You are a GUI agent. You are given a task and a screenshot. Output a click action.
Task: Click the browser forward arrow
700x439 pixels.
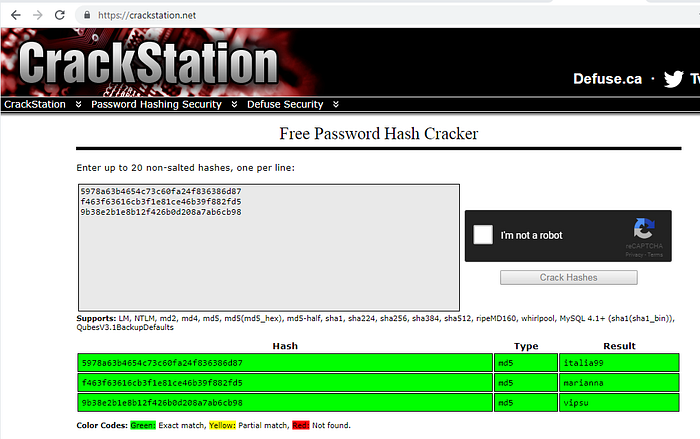(x=37, y=15)
